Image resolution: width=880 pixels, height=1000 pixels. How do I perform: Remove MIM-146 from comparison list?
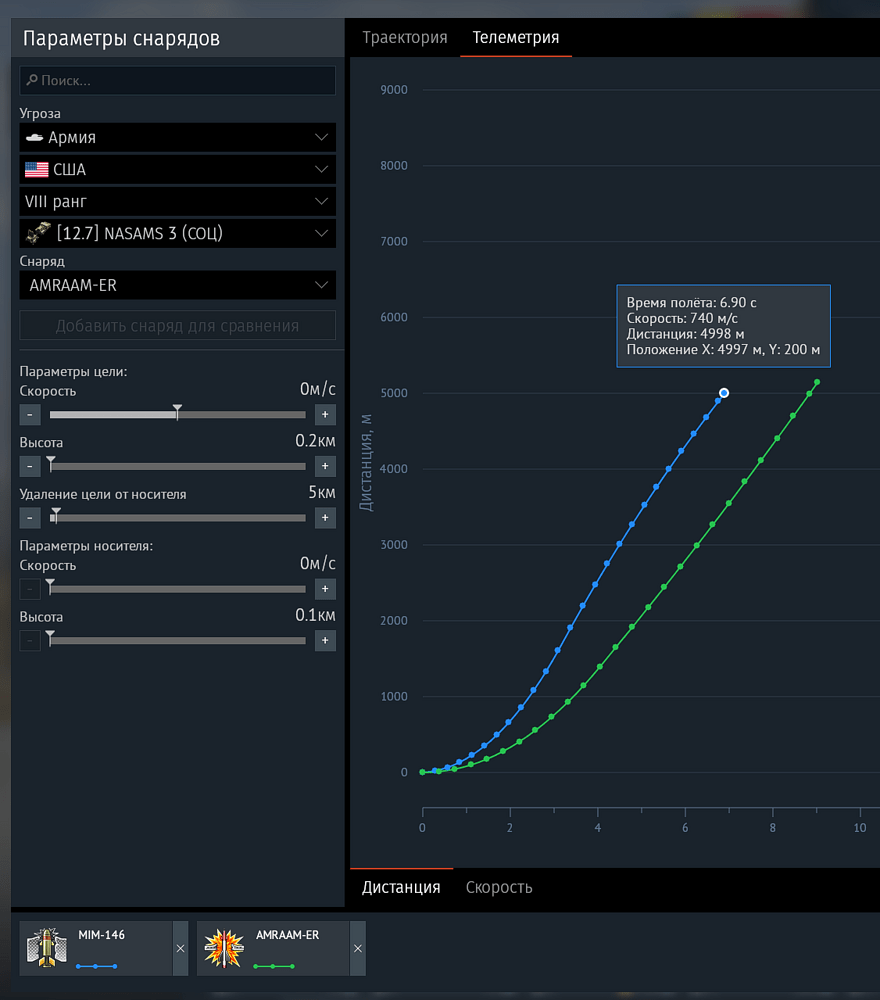pos(180,948)
